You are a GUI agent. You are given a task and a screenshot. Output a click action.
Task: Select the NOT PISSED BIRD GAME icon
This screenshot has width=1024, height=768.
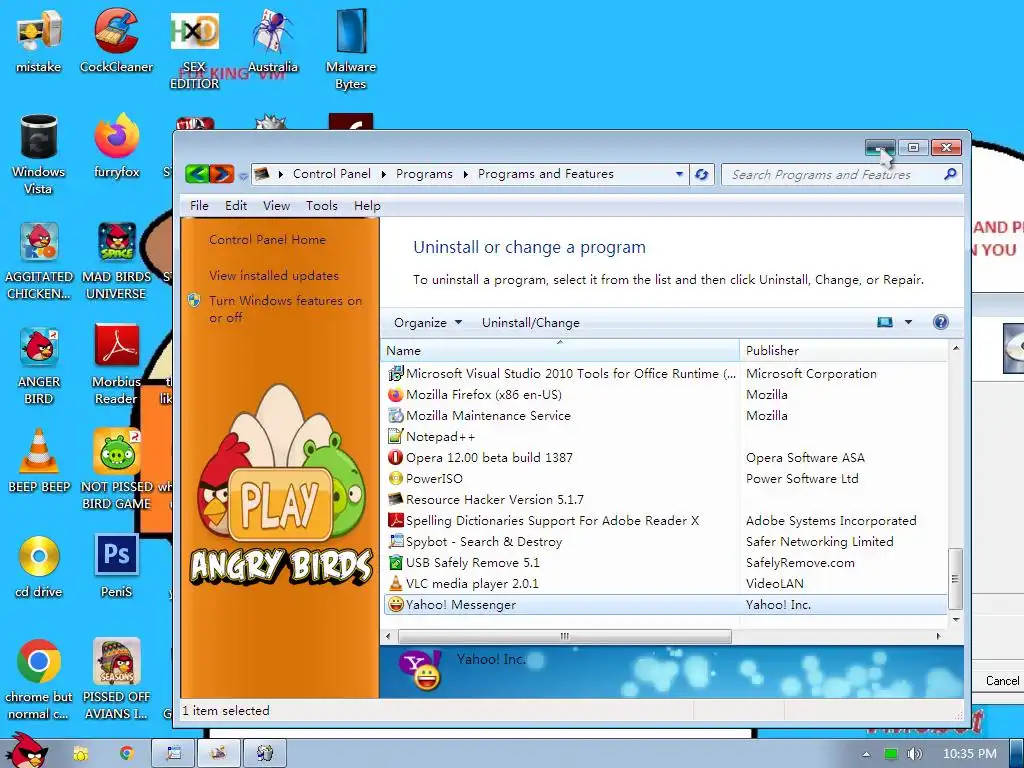tap(116, 469)
